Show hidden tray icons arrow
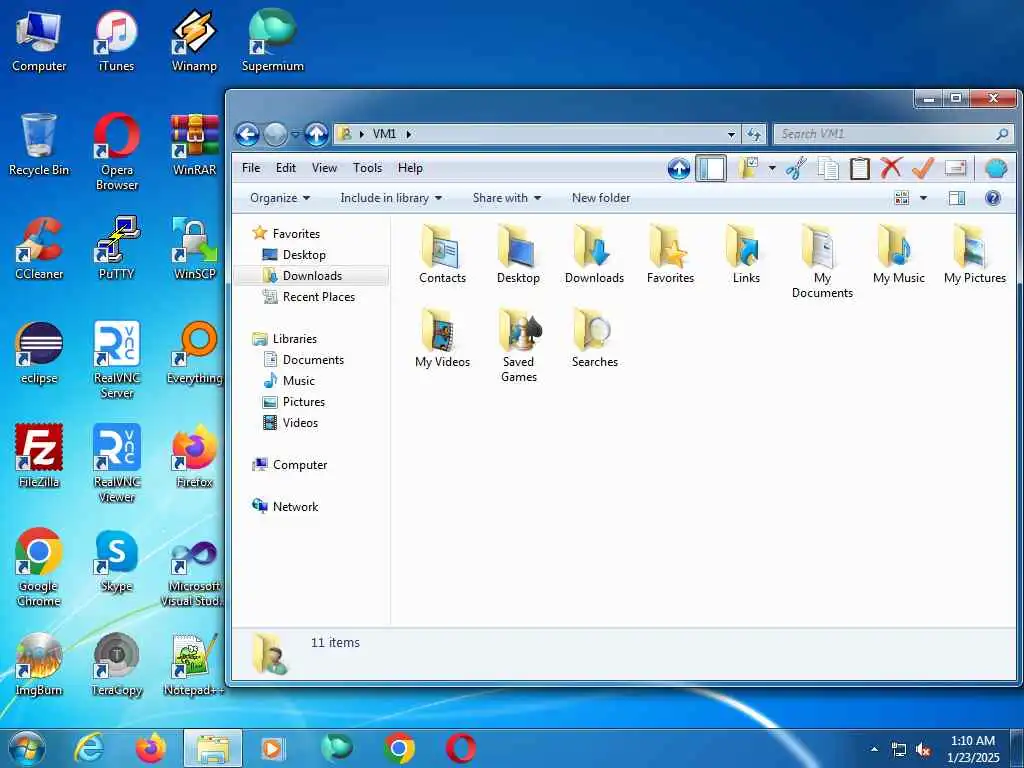Image resolution: width=1024 pixels, height=768 pixels. click(874, 749)
